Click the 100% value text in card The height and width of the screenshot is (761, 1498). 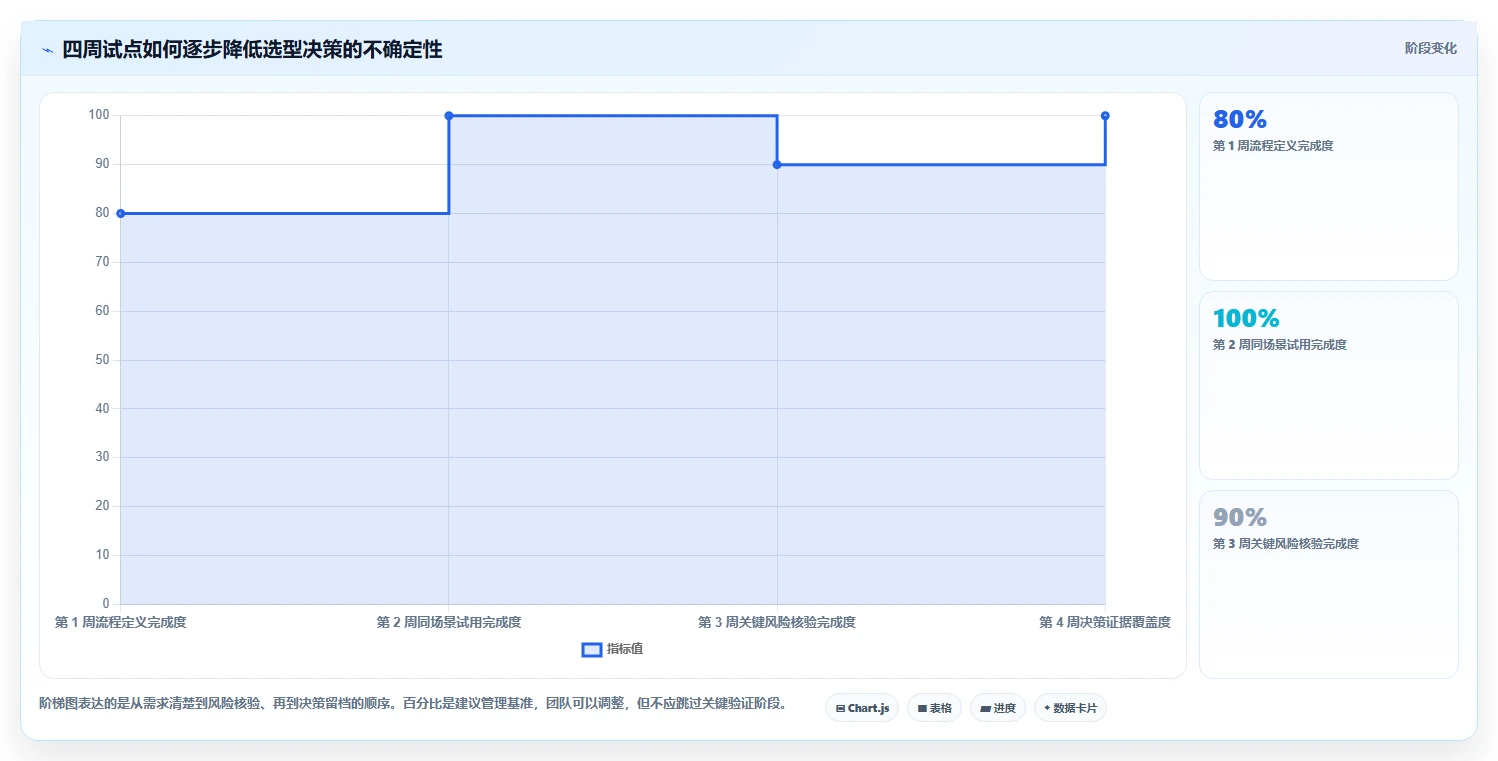pyautogui.click(x=1246, y=318)
